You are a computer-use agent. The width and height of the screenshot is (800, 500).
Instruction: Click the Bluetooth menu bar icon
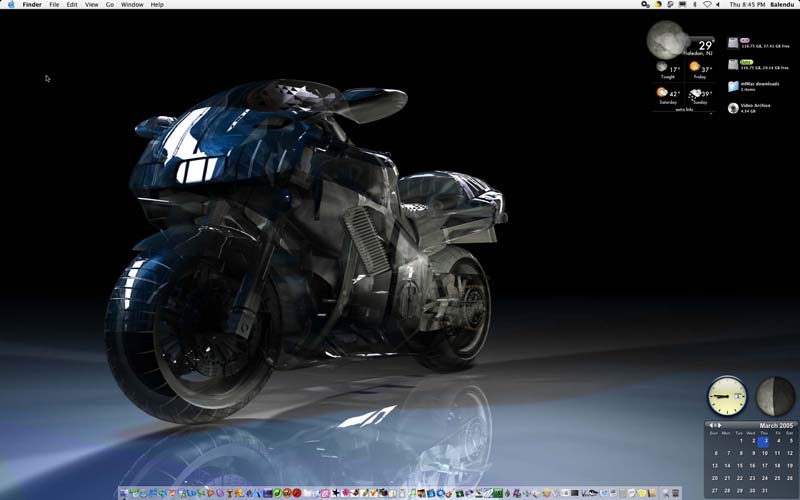[695, 5]
